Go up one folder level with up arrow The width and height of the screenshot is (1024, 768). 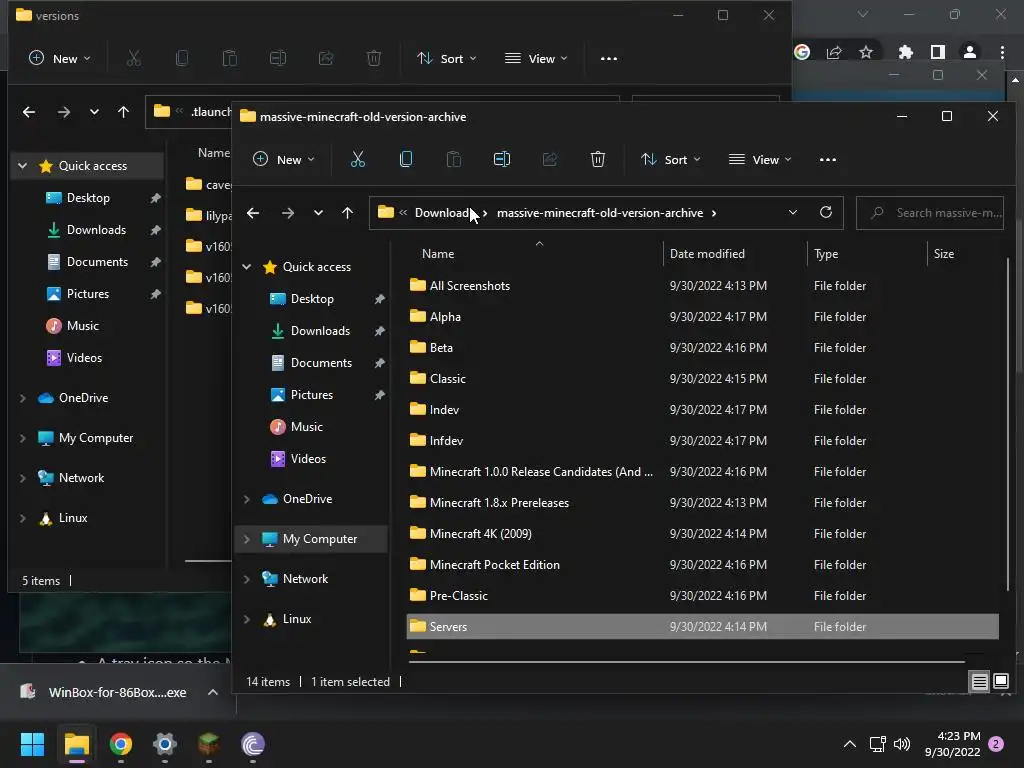pos(348,213)
